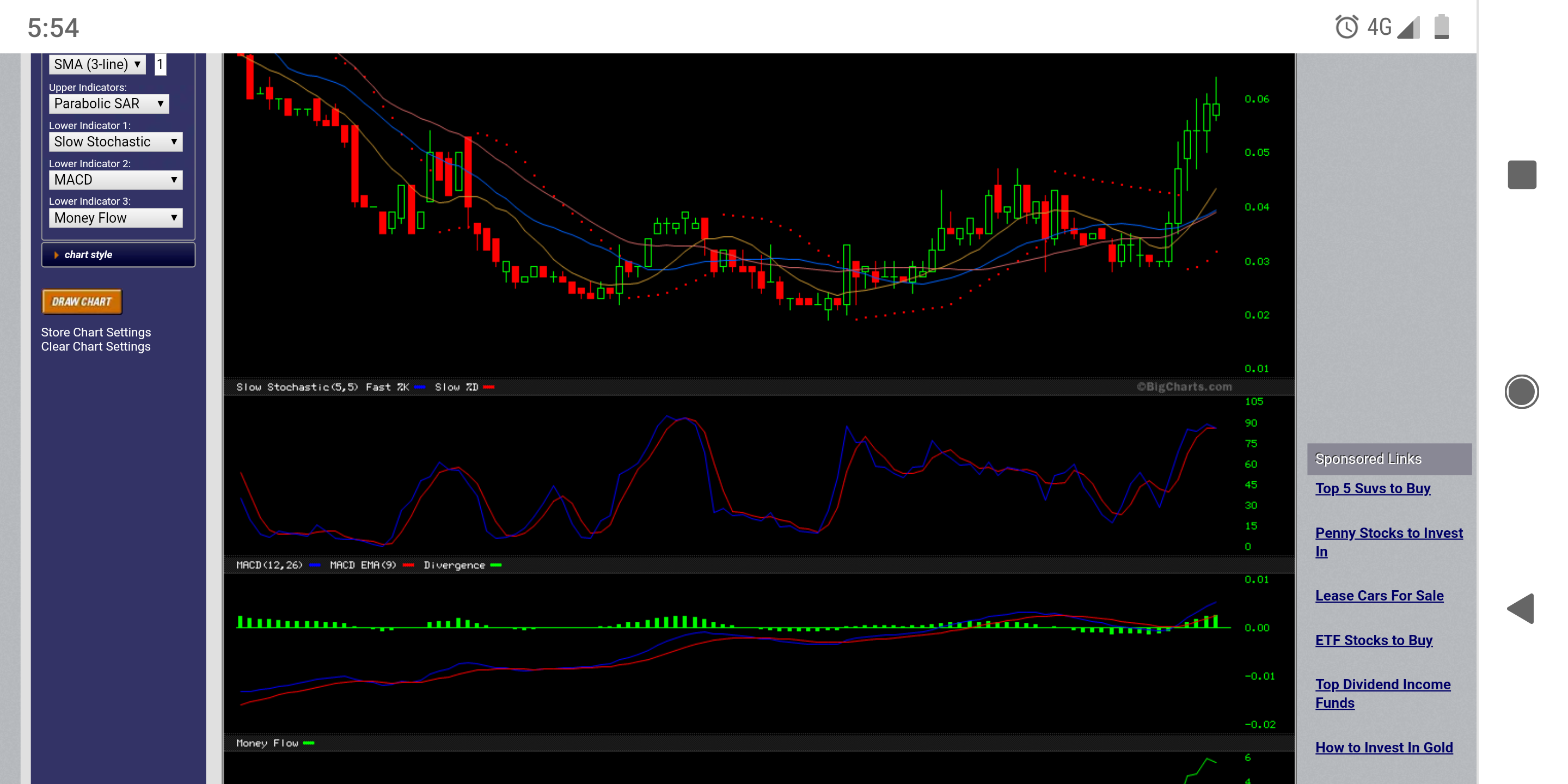Click the Upper Indicators label
The image size is (1568, 784).
tap(88, 87)
